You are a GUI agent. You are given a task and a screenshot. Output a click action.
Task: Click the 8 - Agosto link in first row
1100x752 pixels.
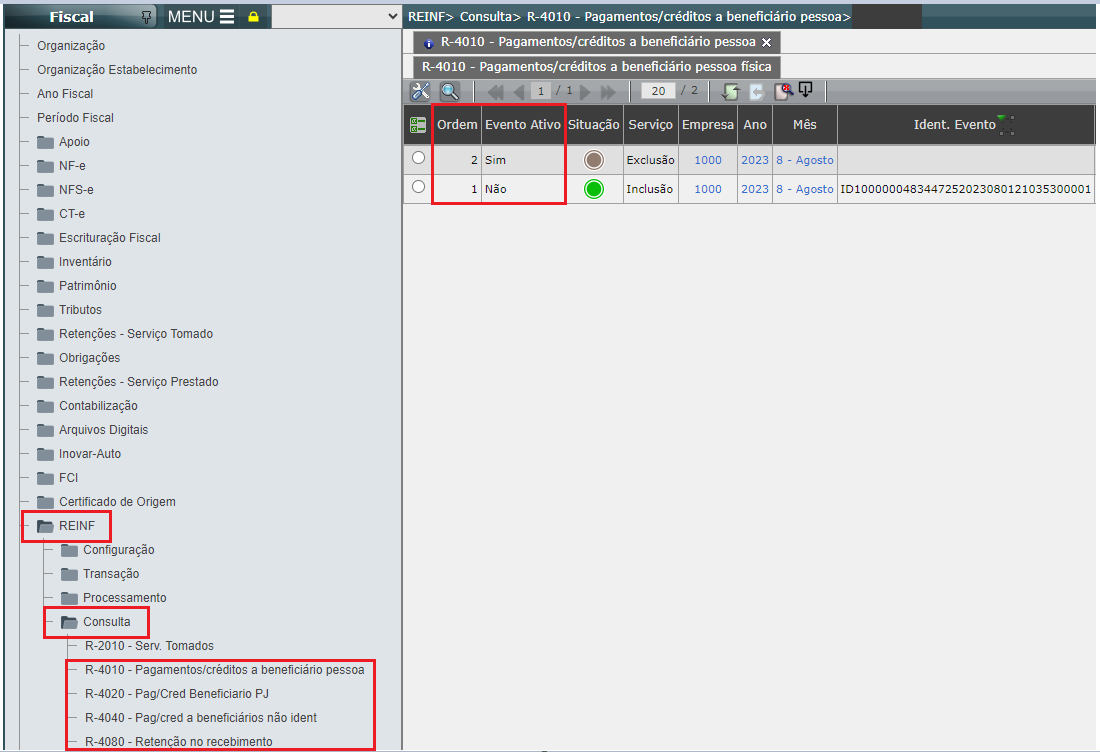tap(804, 160)
